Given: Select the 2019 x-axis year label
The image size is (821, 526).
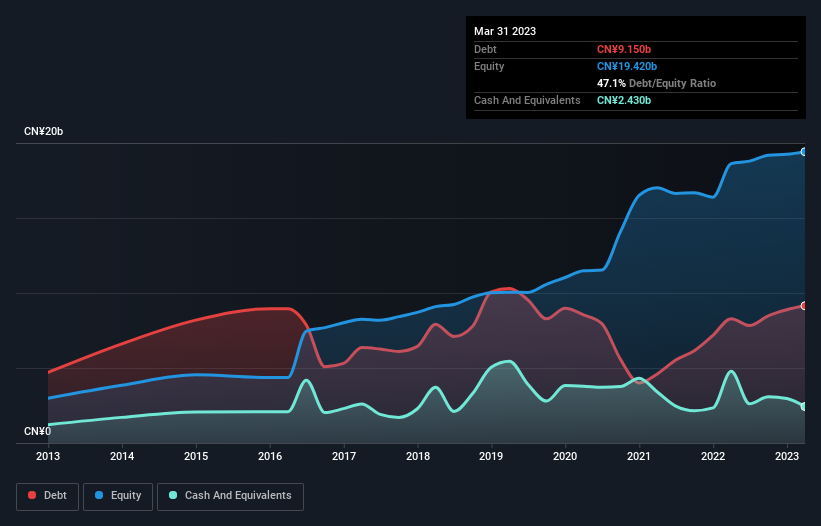Looking at the screenshot, I should (491, 456).
